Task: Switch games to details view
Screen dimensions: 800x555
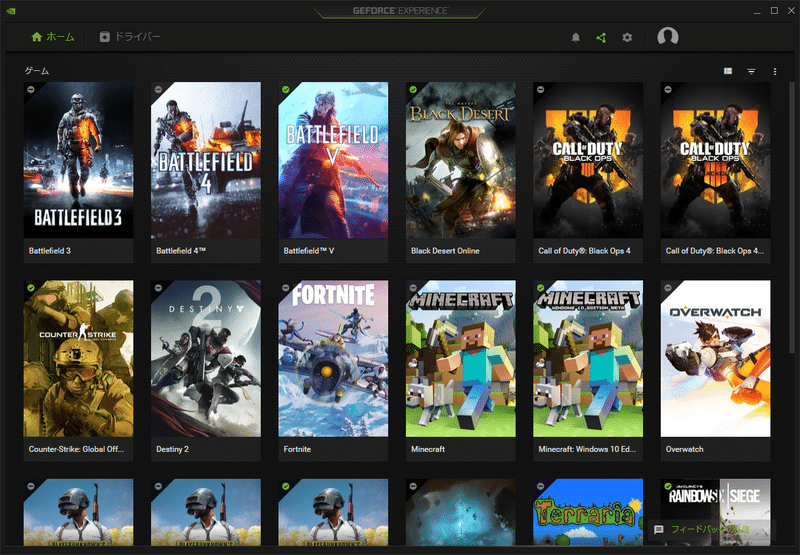Action: point(728,71)
